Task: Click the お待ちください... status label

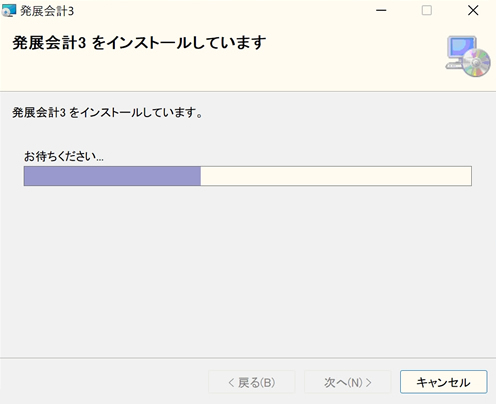Action: 64,156
